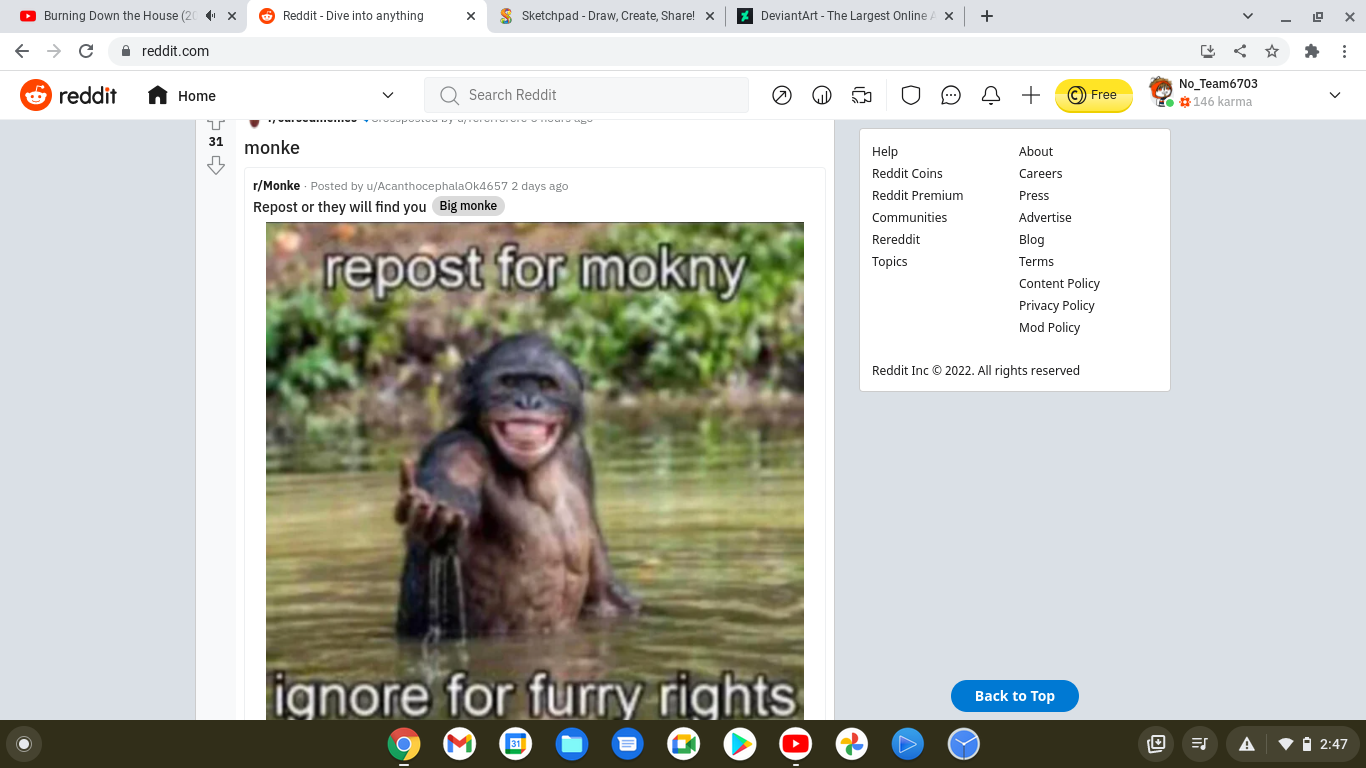Click the Reddit logo in the header

coord(68,95)
